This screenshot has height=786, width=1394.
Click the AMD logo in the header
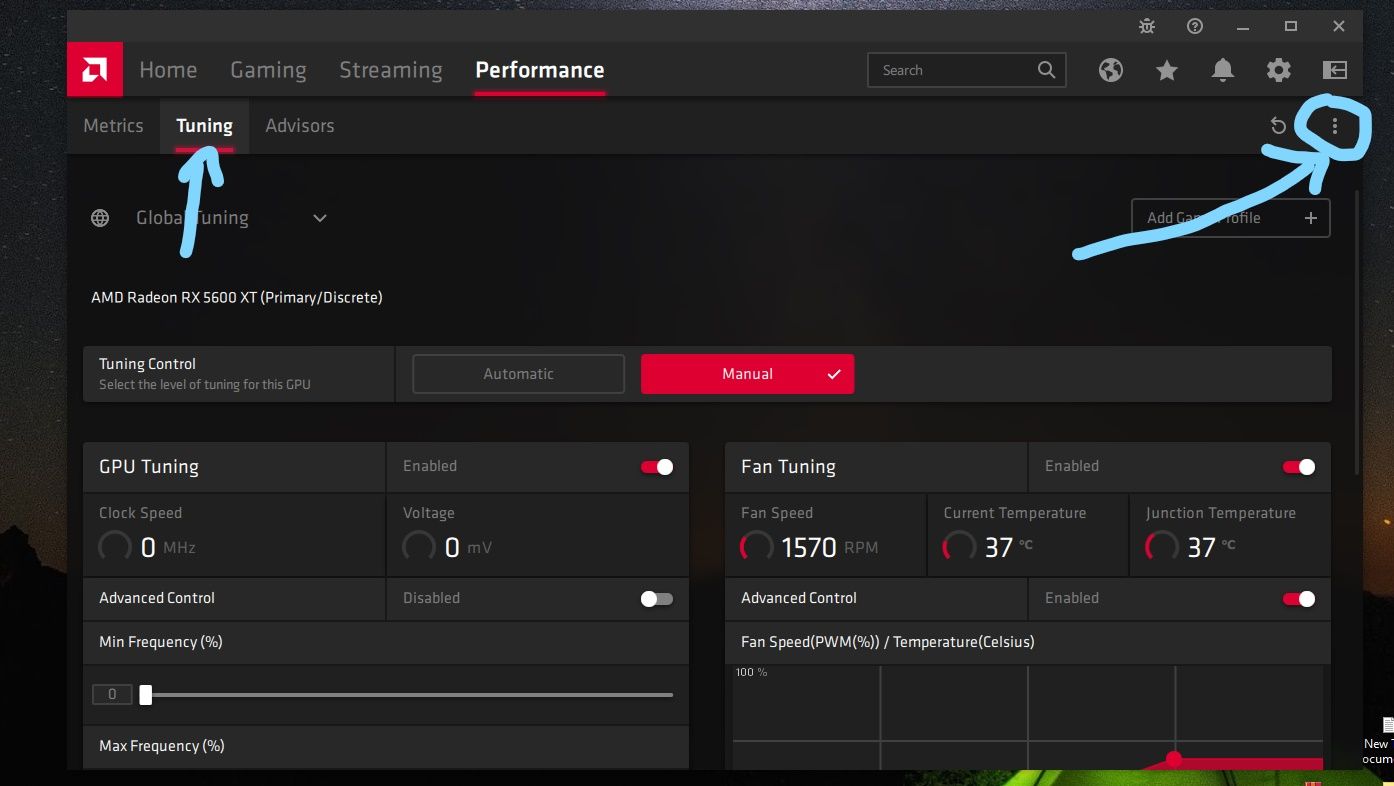95,70
